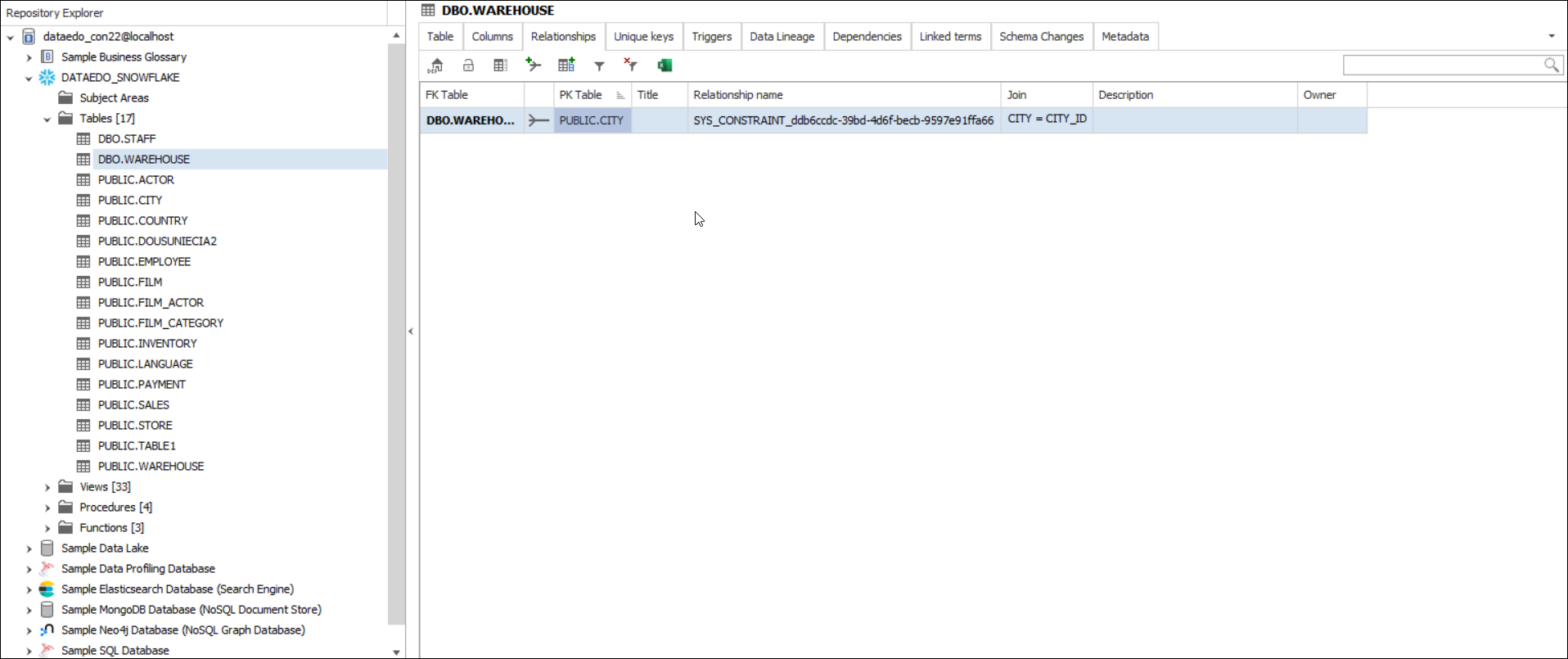This screenshot has width=1568, height=659.
Task: Select PUBLIC.FILM_ACTOR table in tree
Action: click(x=151, y=303)
